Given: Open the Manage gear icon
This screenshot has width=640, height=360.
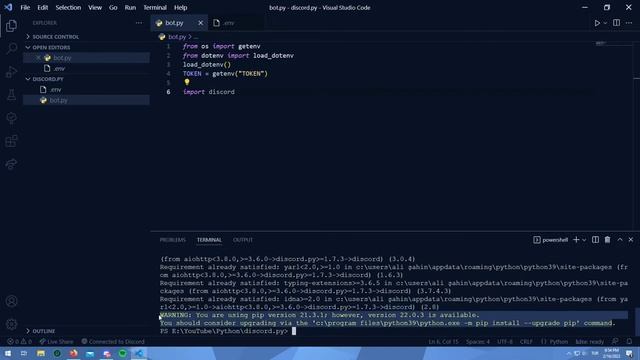Looking at the screenshot, I should pos(11,324).
